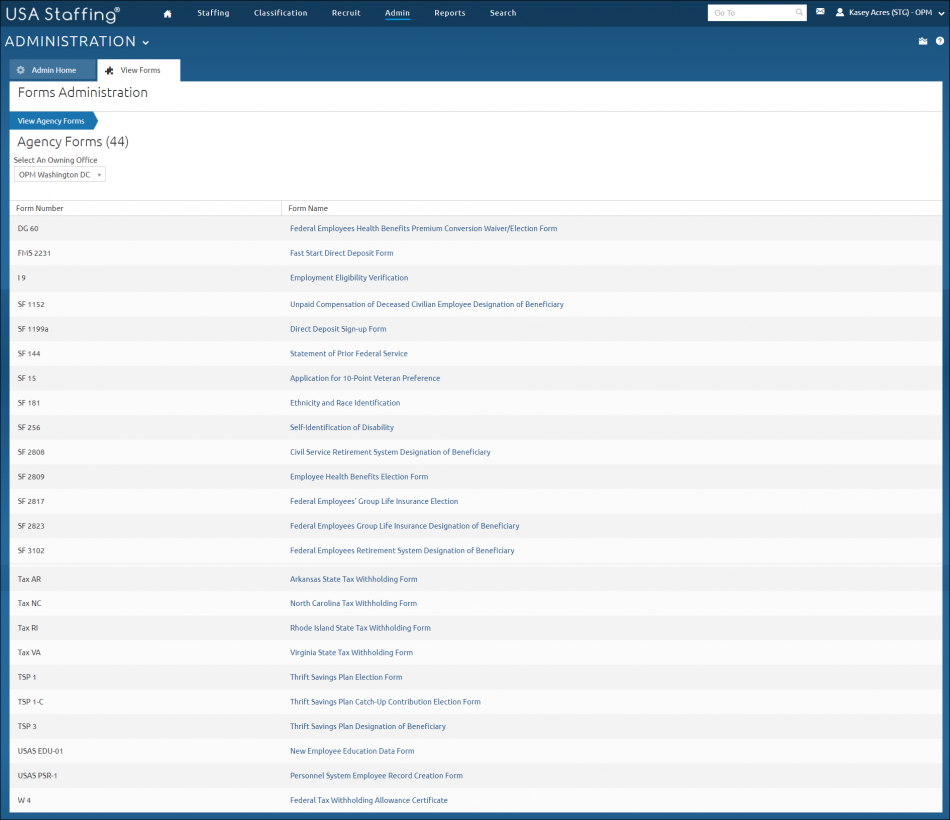The image size is (950, 820).
Task: Go to the Home icon in top navigation
Action: tap(167, 13)
